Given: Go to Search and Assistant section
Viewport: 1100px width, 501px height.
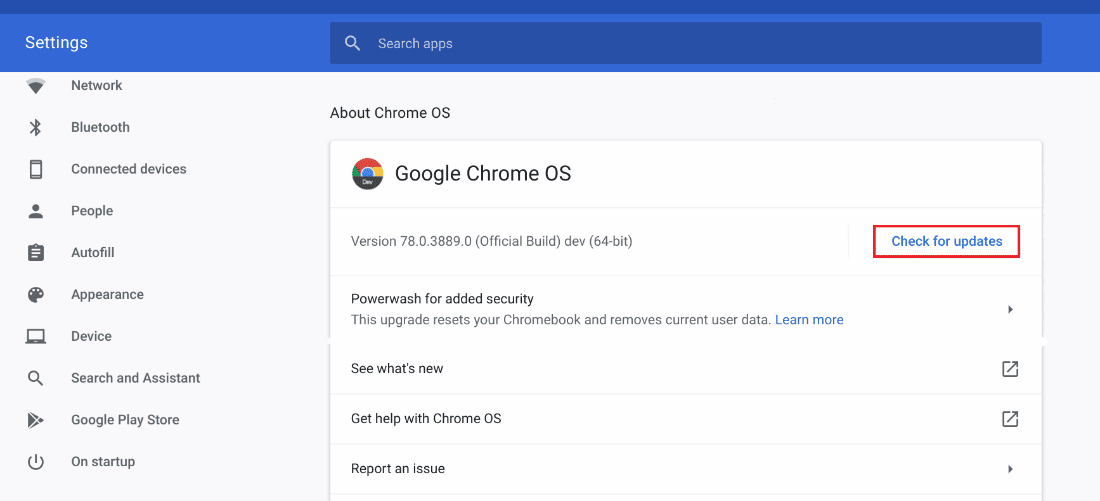Looking at the screenshot, I should tap(135, 378).
